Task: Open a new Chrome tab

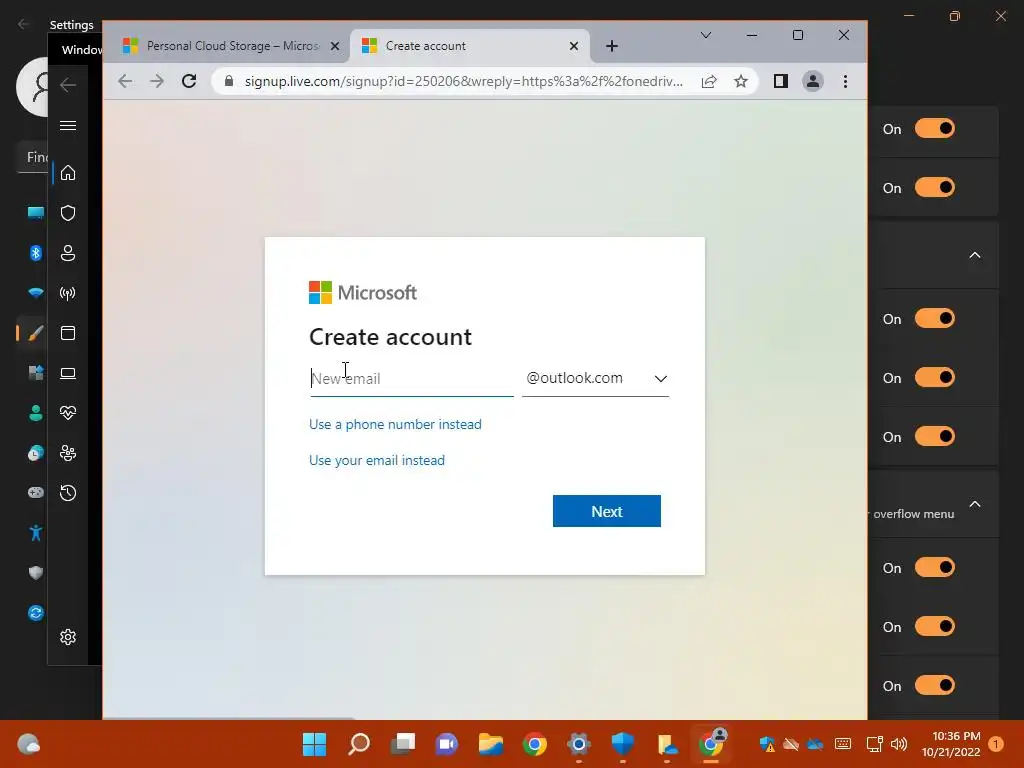Action: click(611, 46)
